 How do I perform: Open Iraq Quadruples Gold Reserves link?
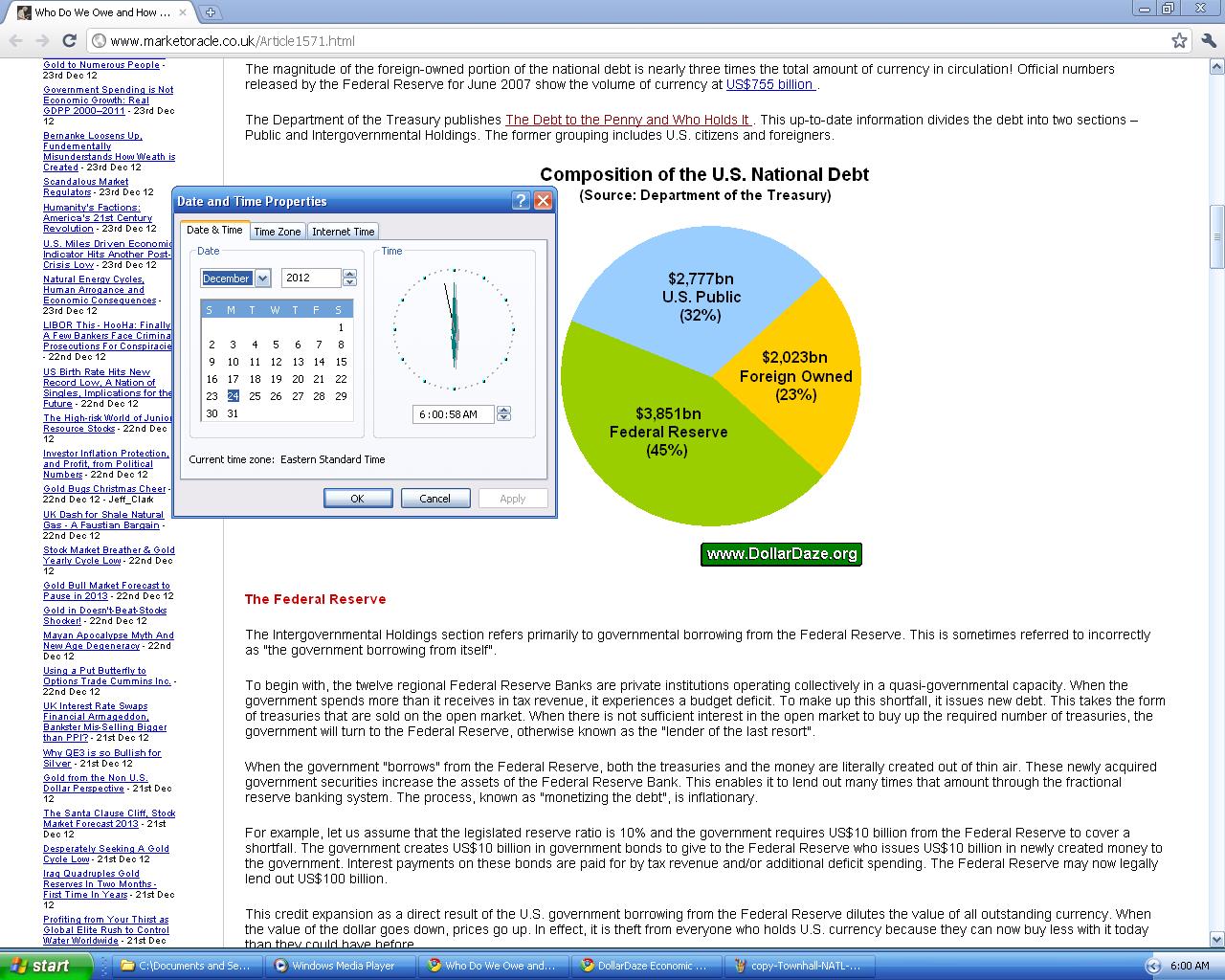point(100,884)
